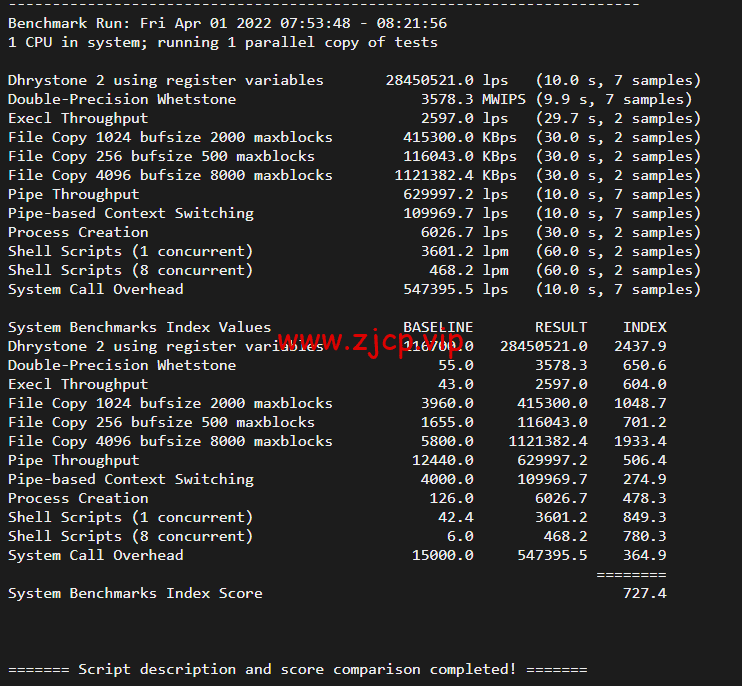Click baseline value 126.0
The width and height of the screenshot is (742, 686).
(451, 498)
